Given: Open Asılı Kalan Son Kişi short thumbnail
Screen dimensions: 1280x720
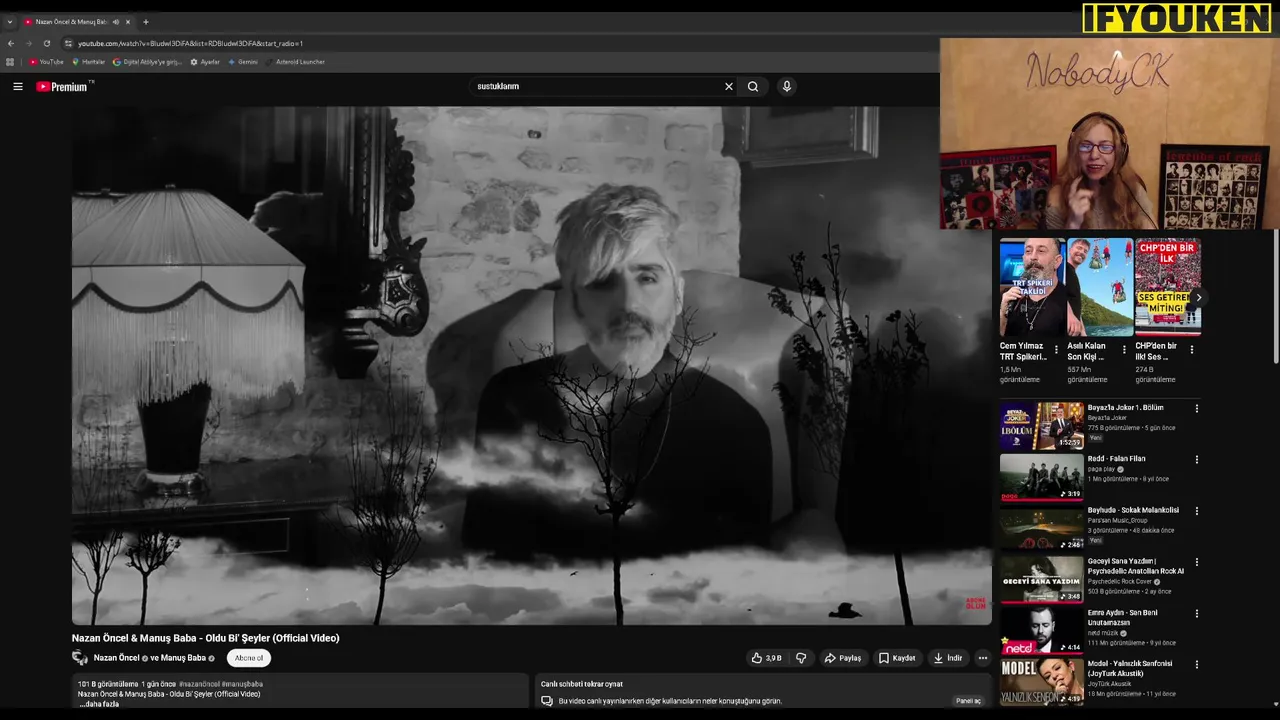Looking at the screenshot, I should point(1100,287).
